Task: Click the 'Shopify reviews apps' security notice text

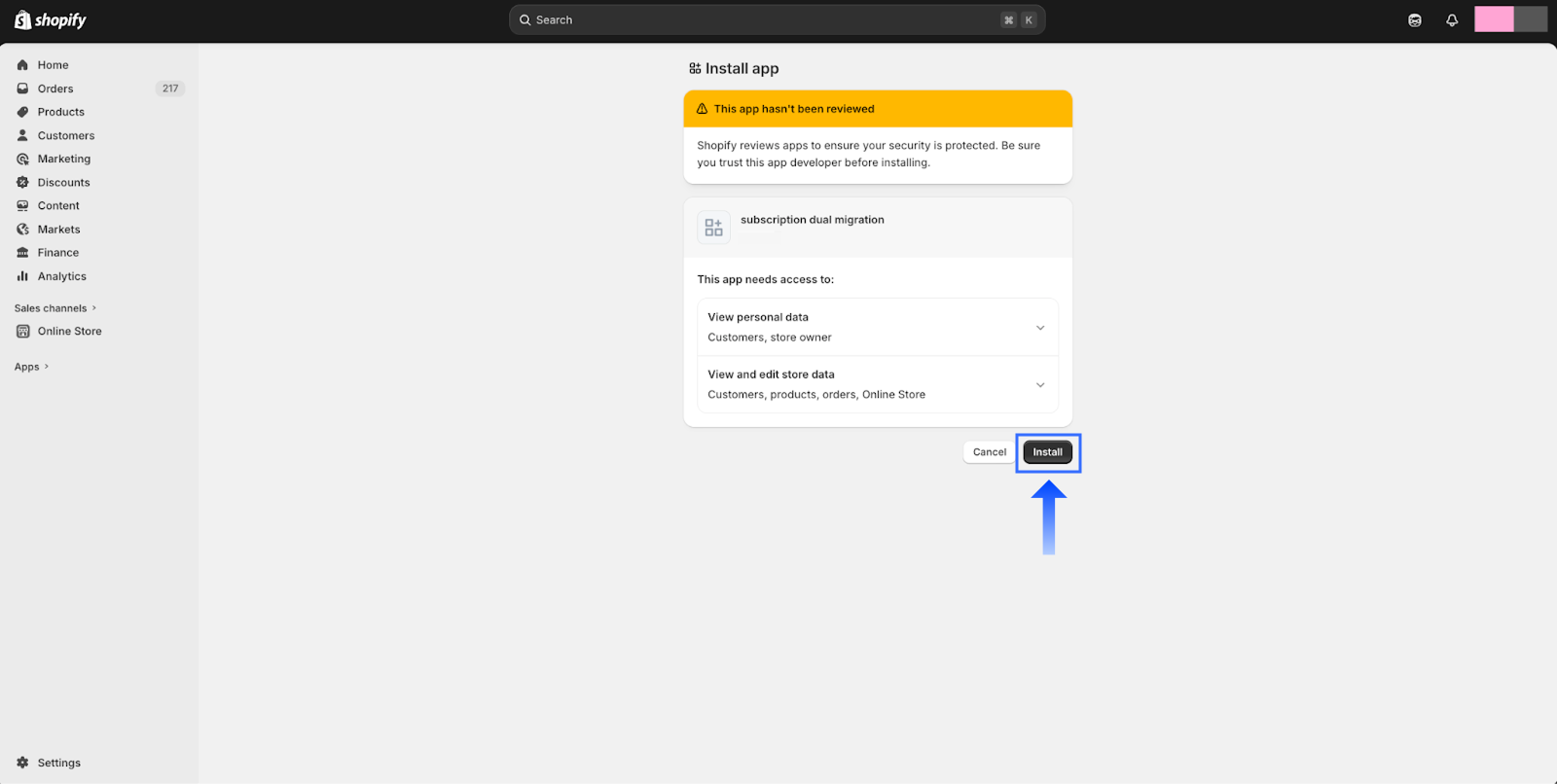Action: 868,154
